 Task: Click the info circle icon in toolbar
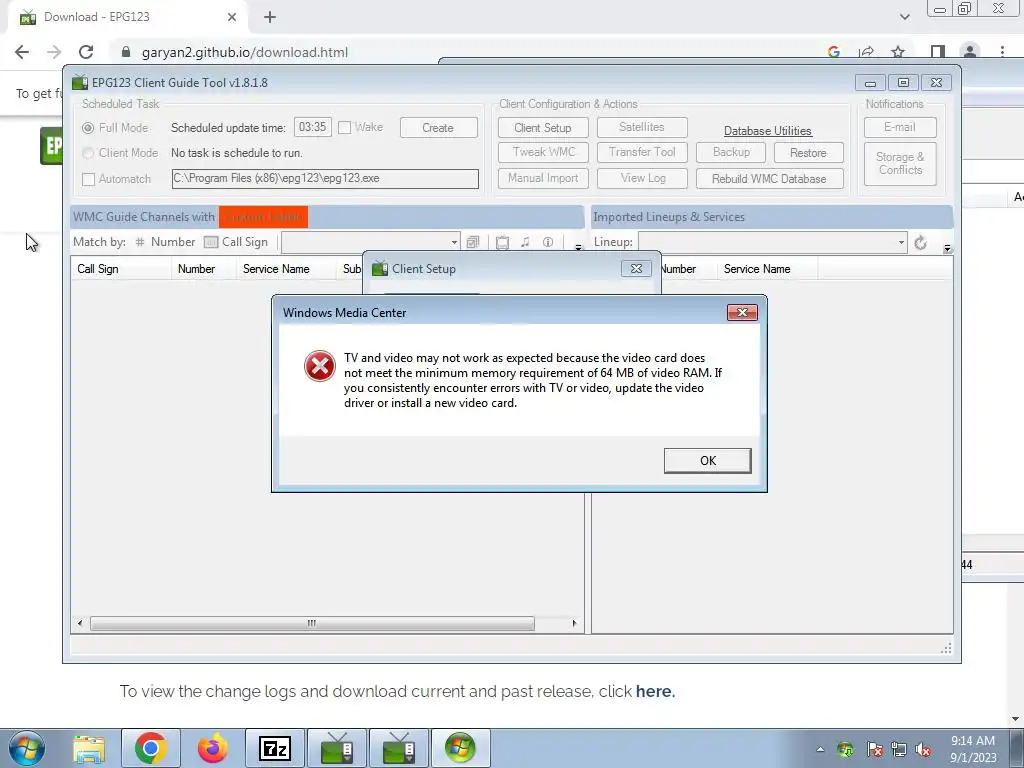(x=548, y=242)
